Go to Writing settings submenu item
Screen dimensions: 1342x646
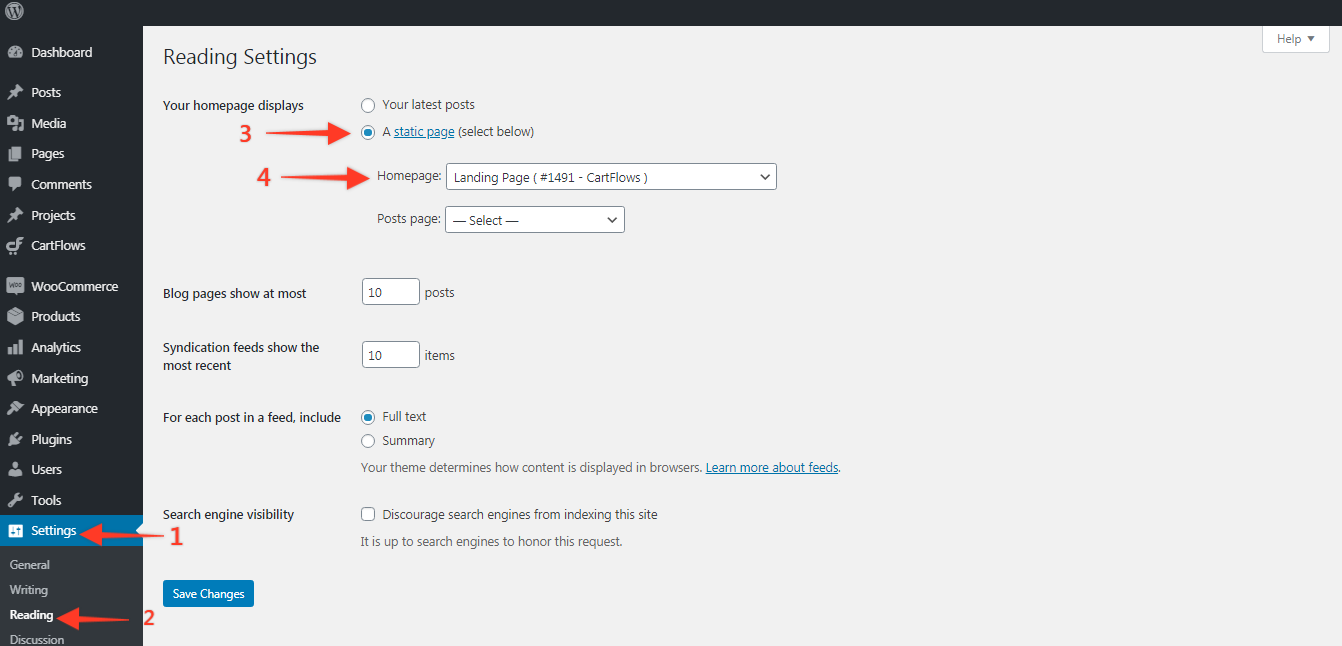[29, 590]
